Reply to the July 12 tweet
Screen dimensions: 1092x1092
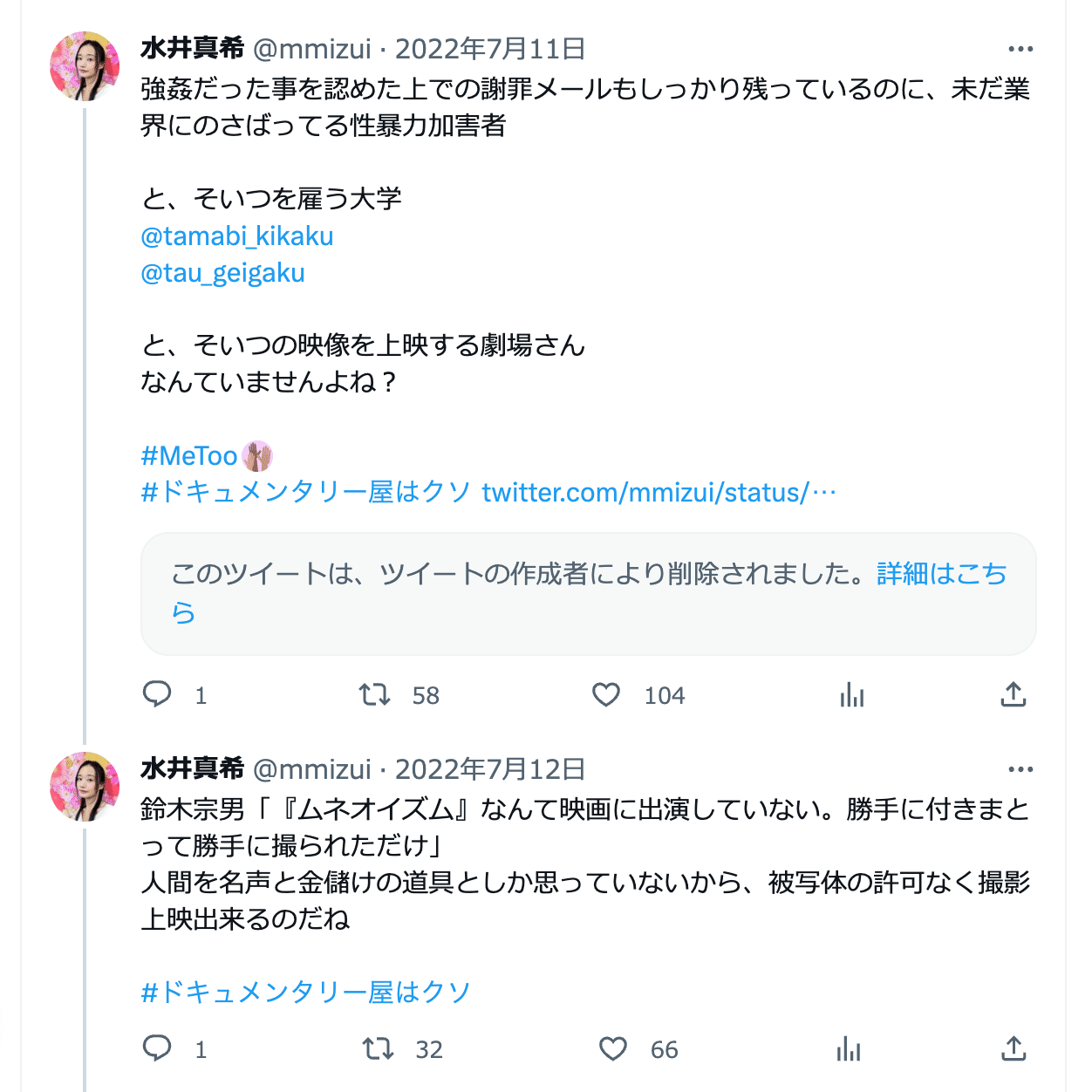(157, 1048)
